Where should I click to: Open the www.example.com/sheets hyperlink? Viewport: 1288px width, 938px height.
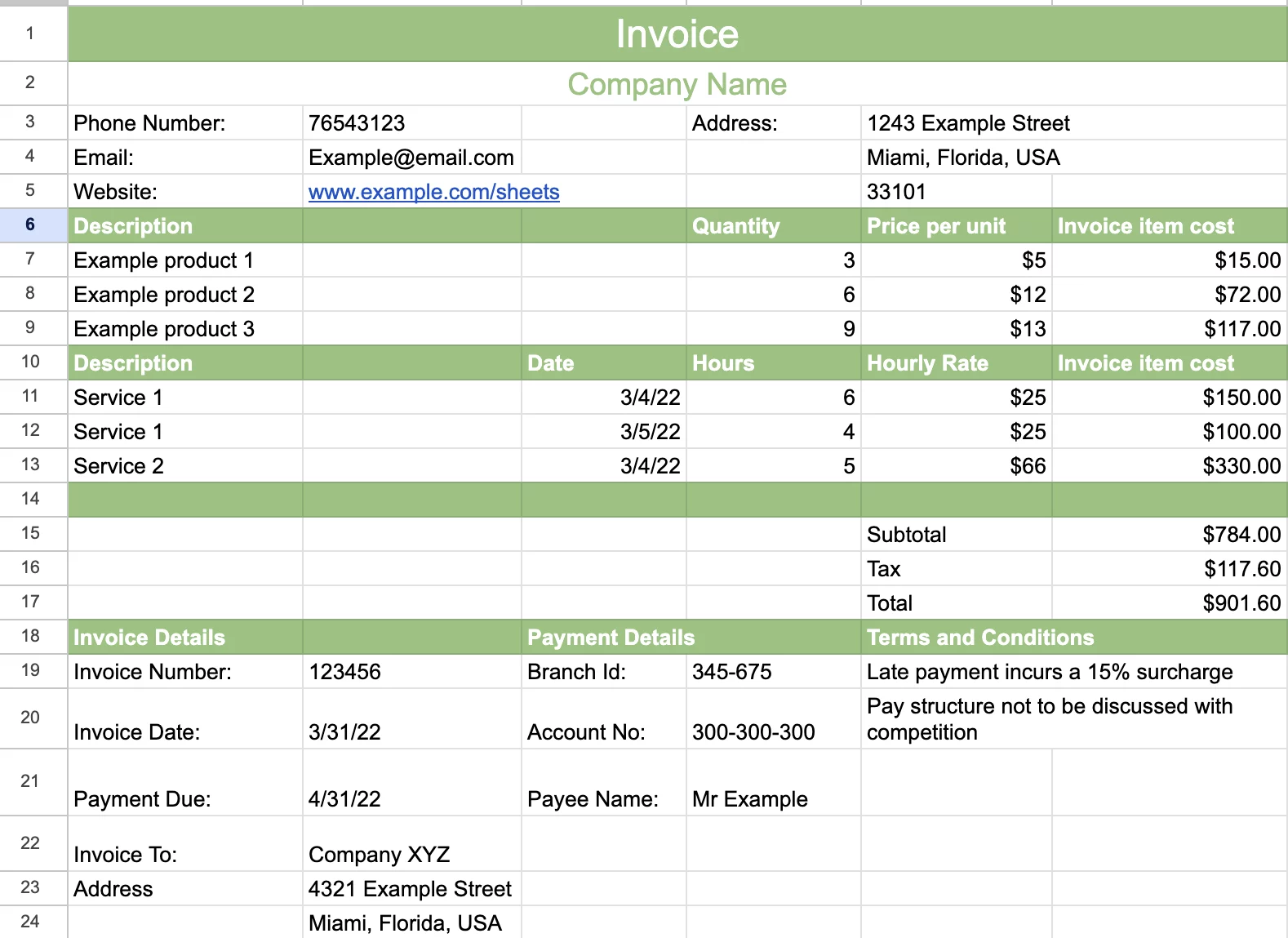(x=433, y=192)
